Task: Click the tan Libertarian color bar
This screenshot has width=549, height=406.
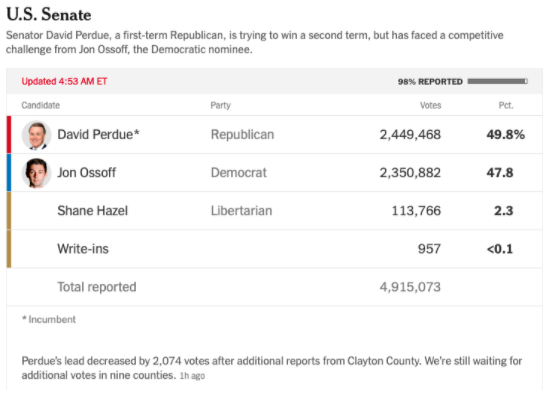Action: click(9, 211)
